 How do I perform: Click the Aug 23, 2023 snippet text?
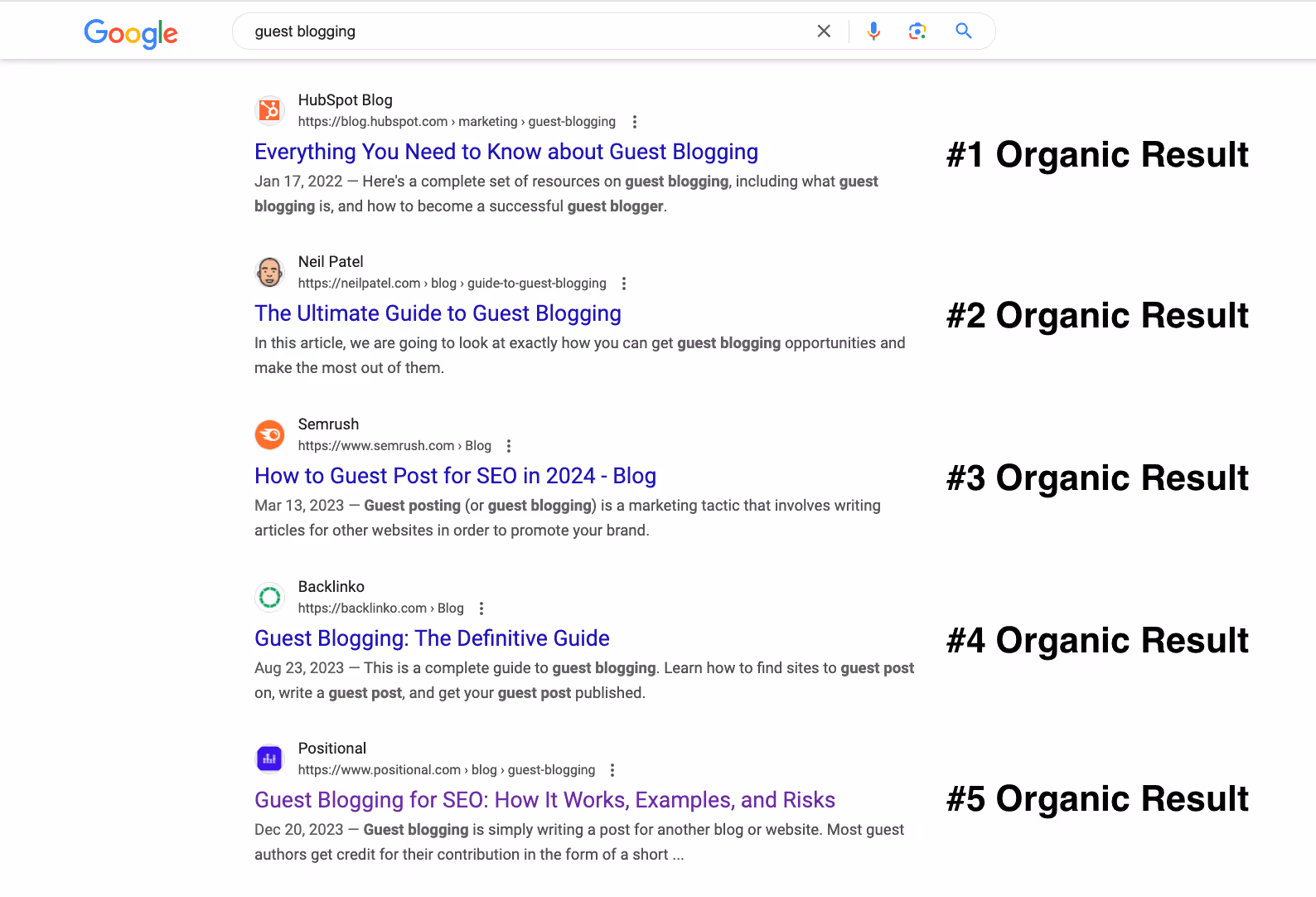pos(584,681)
